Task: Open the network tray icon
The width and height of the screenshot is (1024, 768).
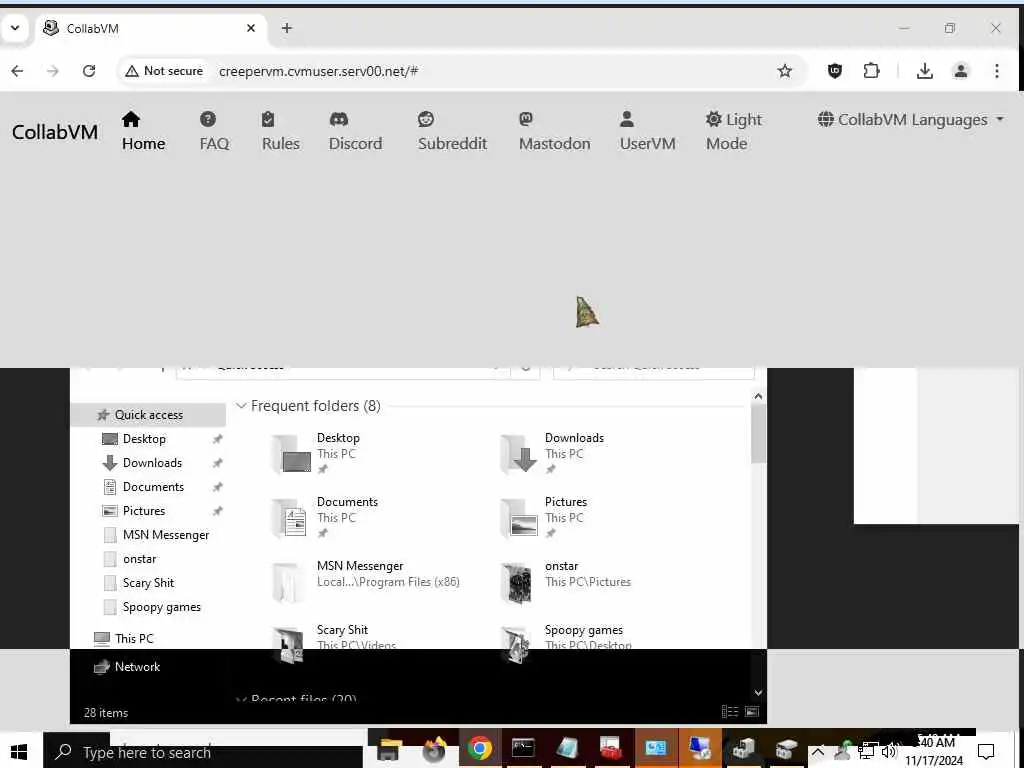Action: [x=867, y=752]
